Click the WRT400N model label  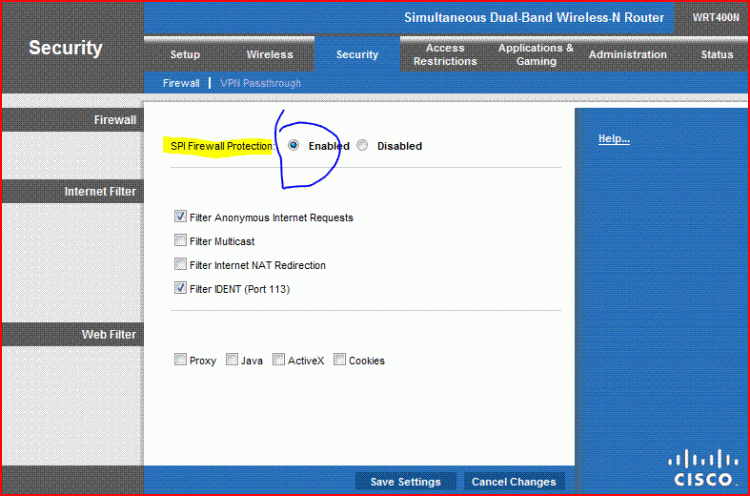[716, 17]
